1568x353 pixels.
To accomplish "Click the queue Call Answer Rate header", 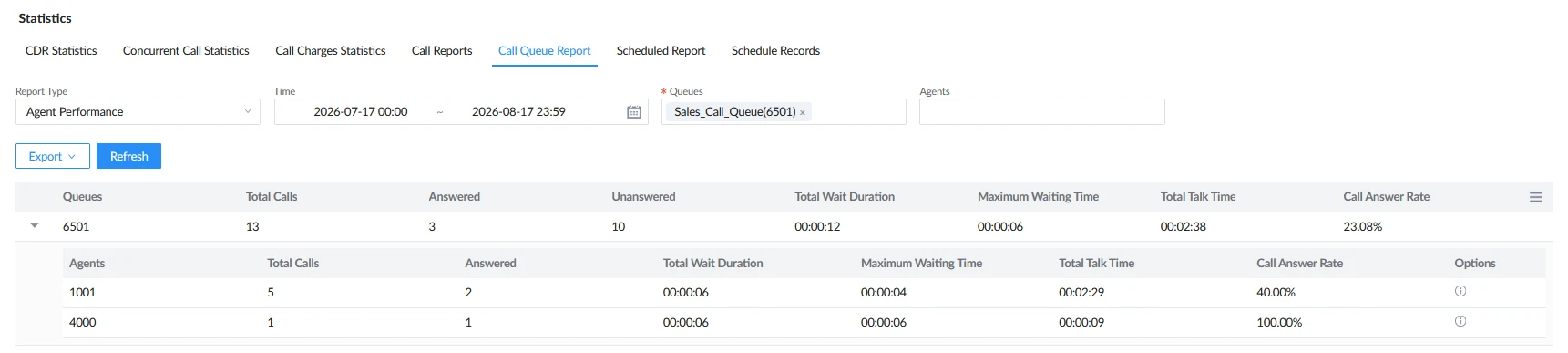I will pos(1387,197).
